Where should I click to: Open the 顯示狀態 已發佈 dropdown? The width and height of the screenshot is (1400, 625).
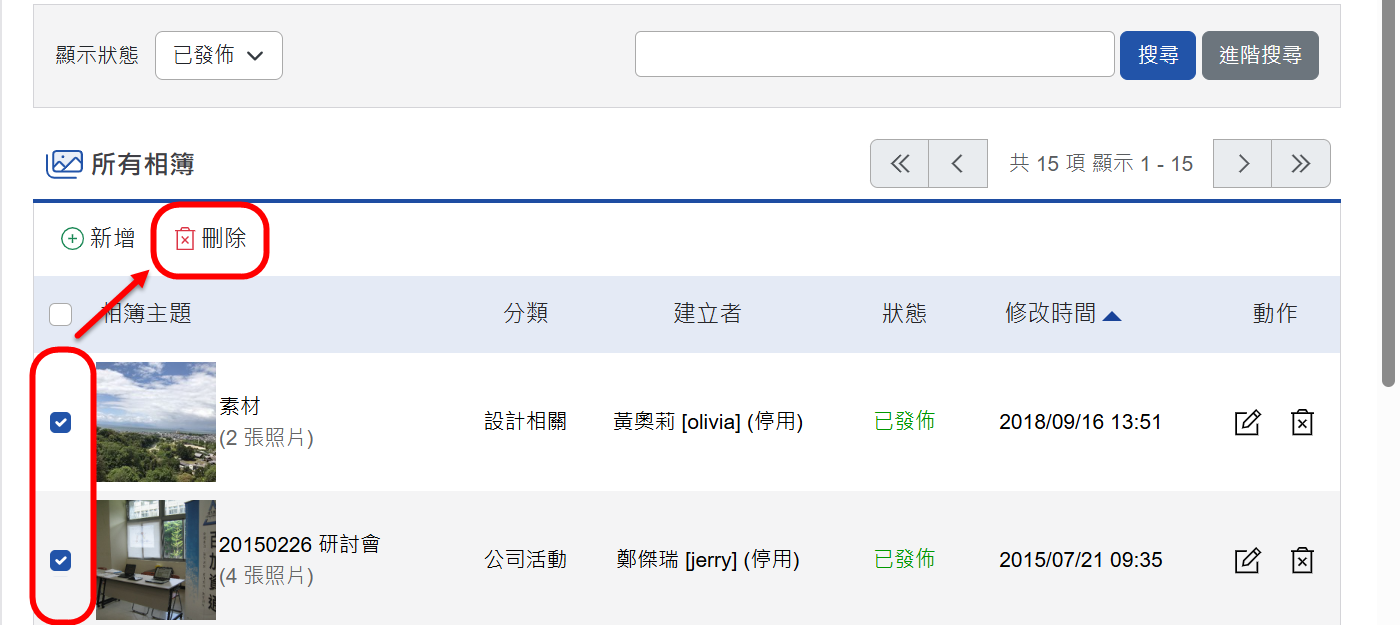click(219, 55)
